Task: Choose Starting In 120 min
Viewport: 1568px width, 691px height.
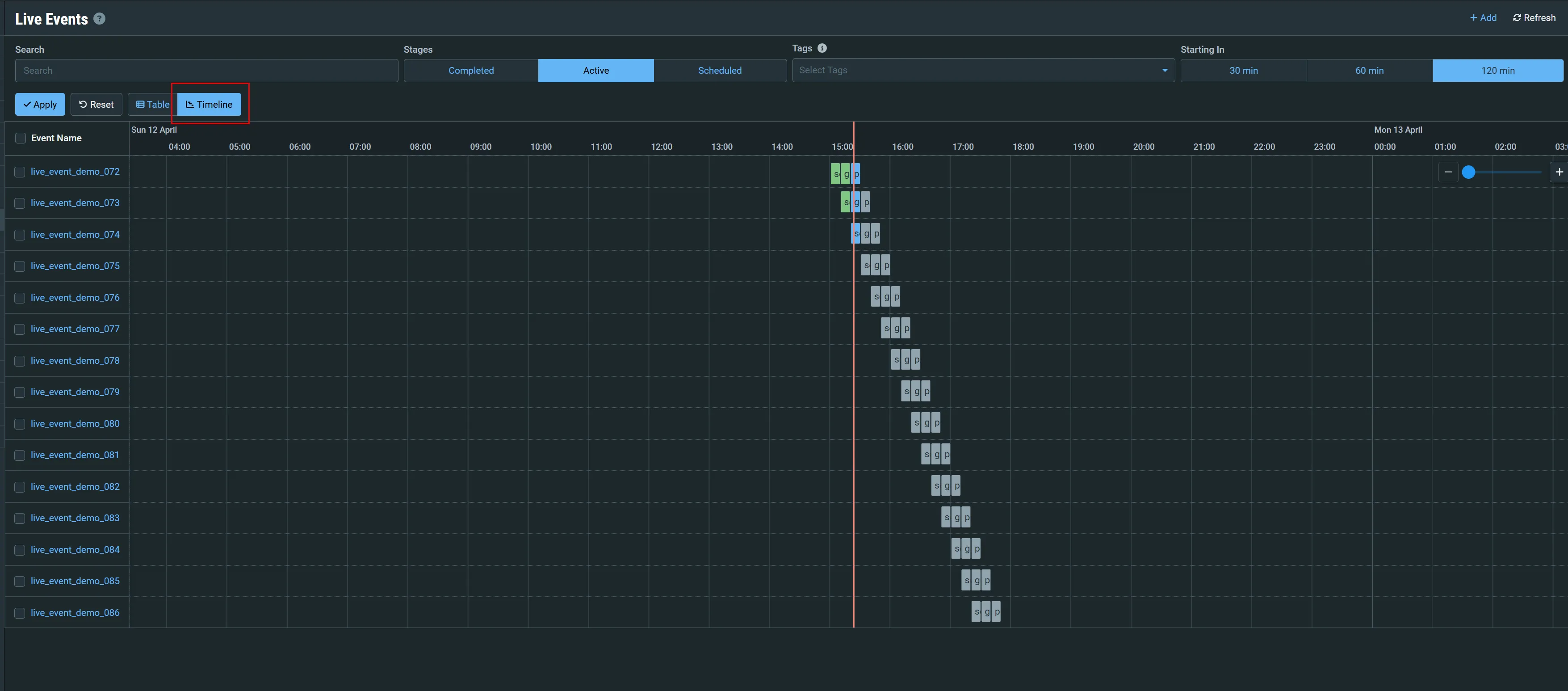Action: (x=1498, y=71)
